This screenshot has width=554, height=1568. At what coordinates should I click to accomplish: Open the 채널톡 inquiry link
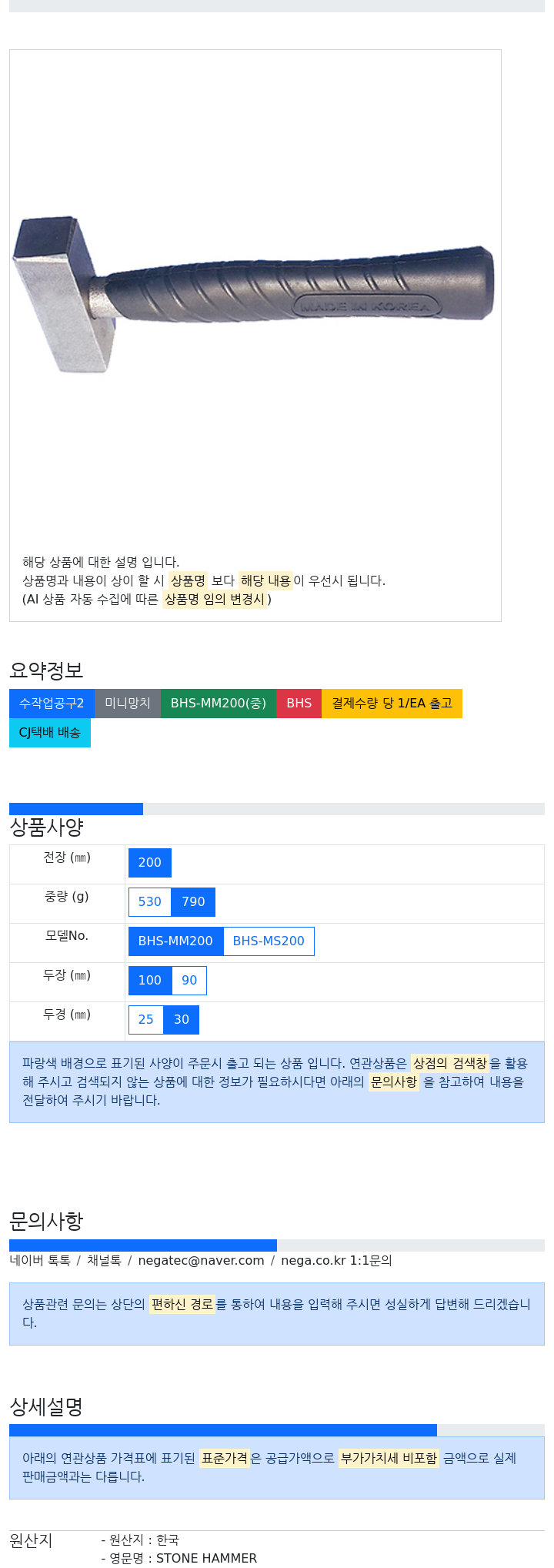(x=104, y=1261)
